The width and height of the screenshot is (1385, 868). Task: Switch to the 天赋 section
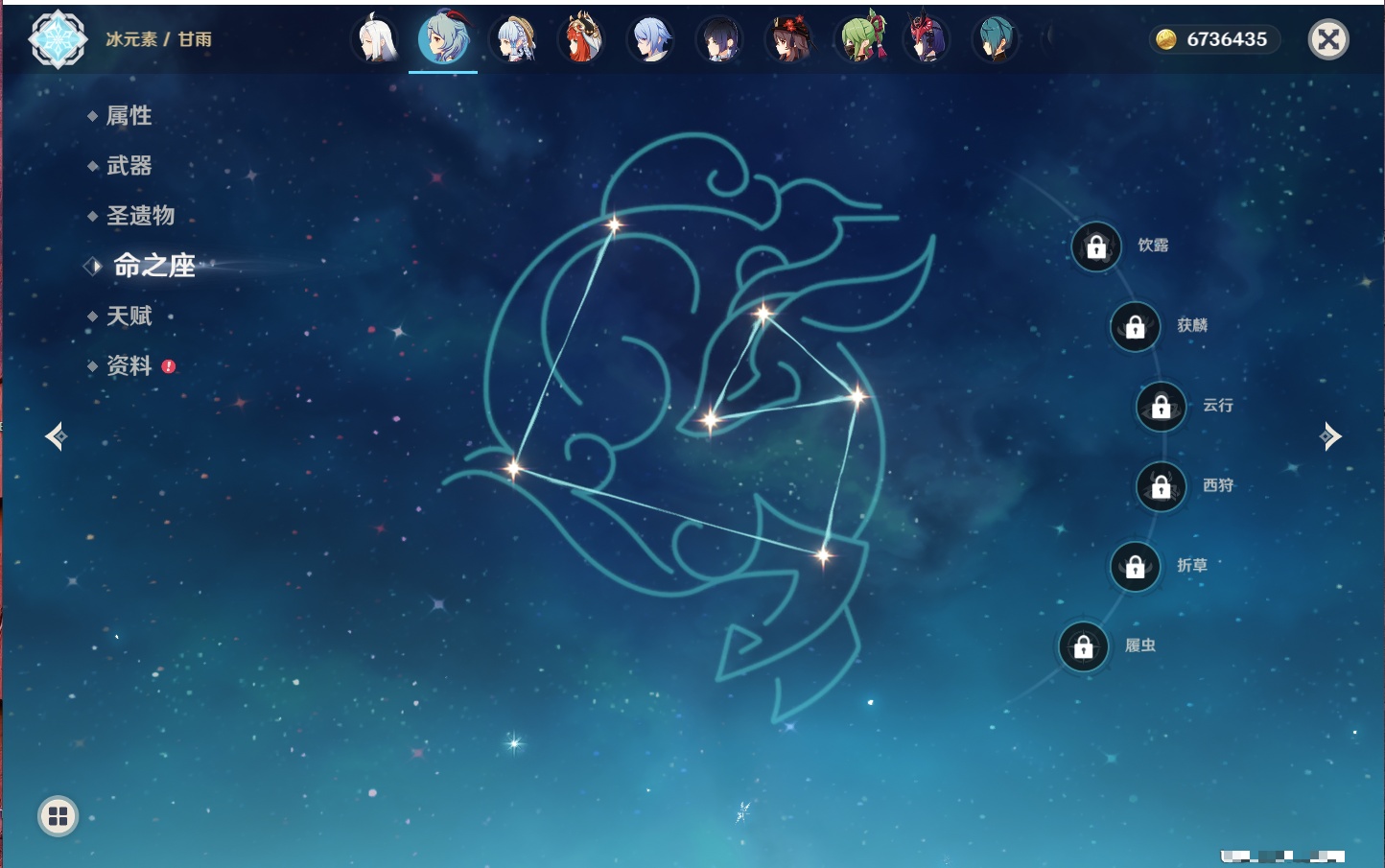pos(129,316)
